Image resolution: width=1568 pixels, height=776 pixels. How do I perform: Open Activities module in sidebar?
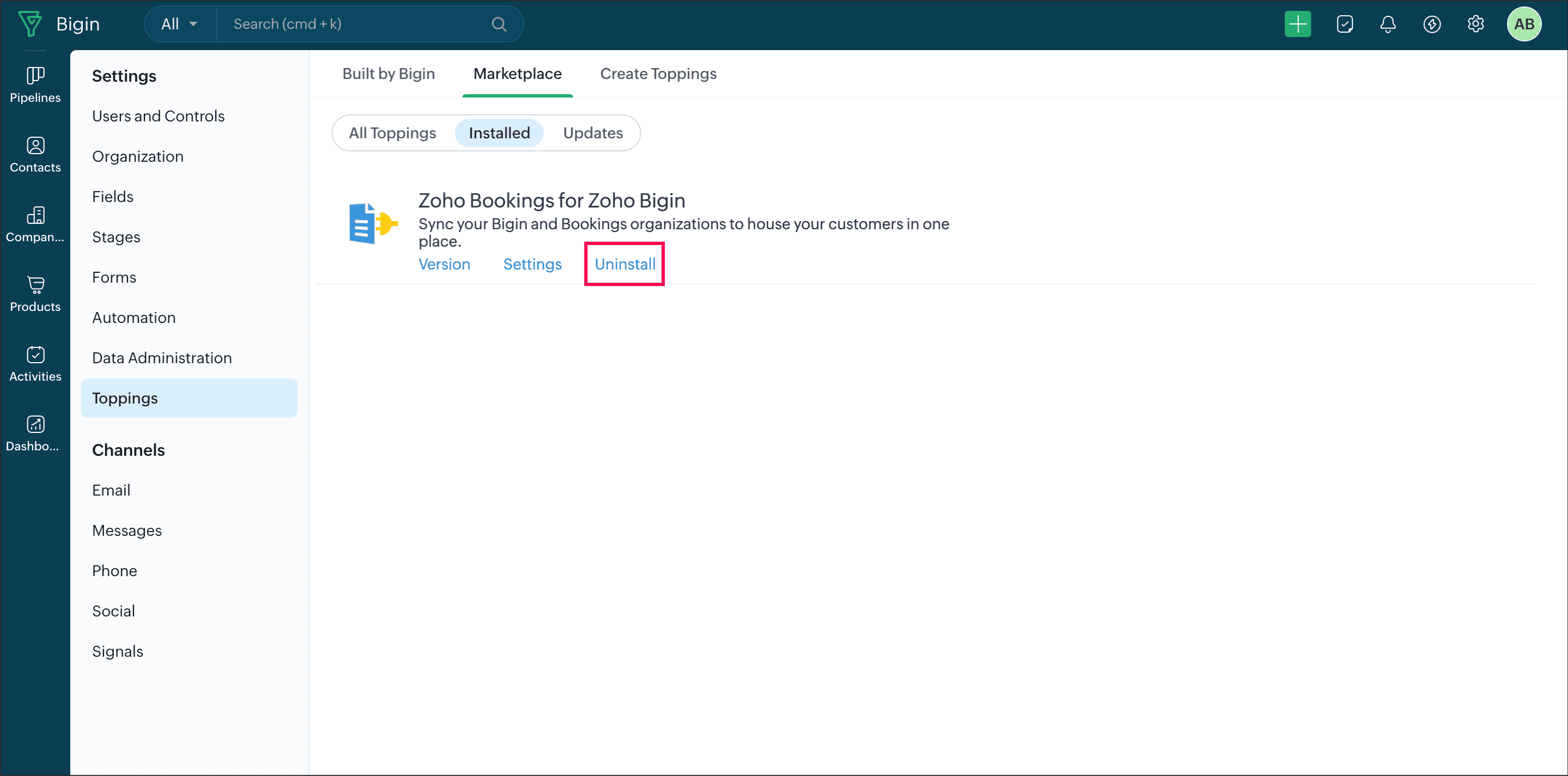(35, 363)
